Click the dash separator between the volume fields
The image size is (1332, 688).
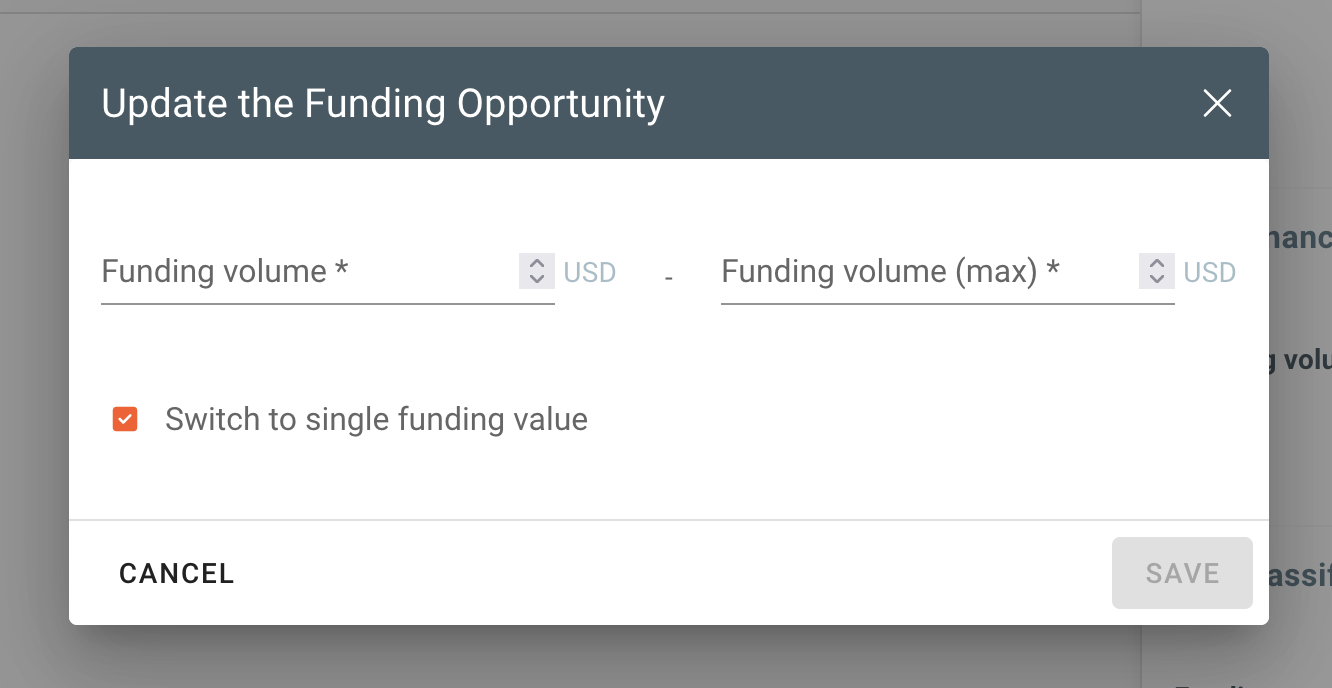tap(668, 276)
